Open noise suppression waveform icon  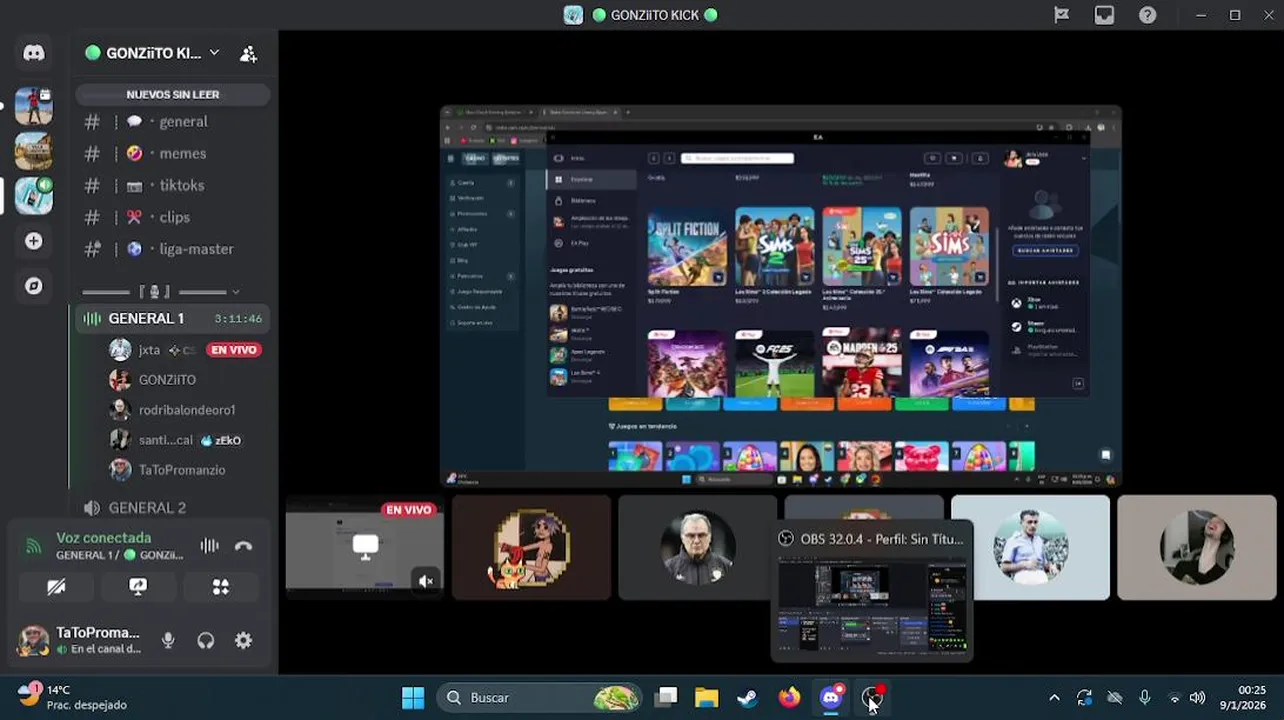tap(209, 546)
